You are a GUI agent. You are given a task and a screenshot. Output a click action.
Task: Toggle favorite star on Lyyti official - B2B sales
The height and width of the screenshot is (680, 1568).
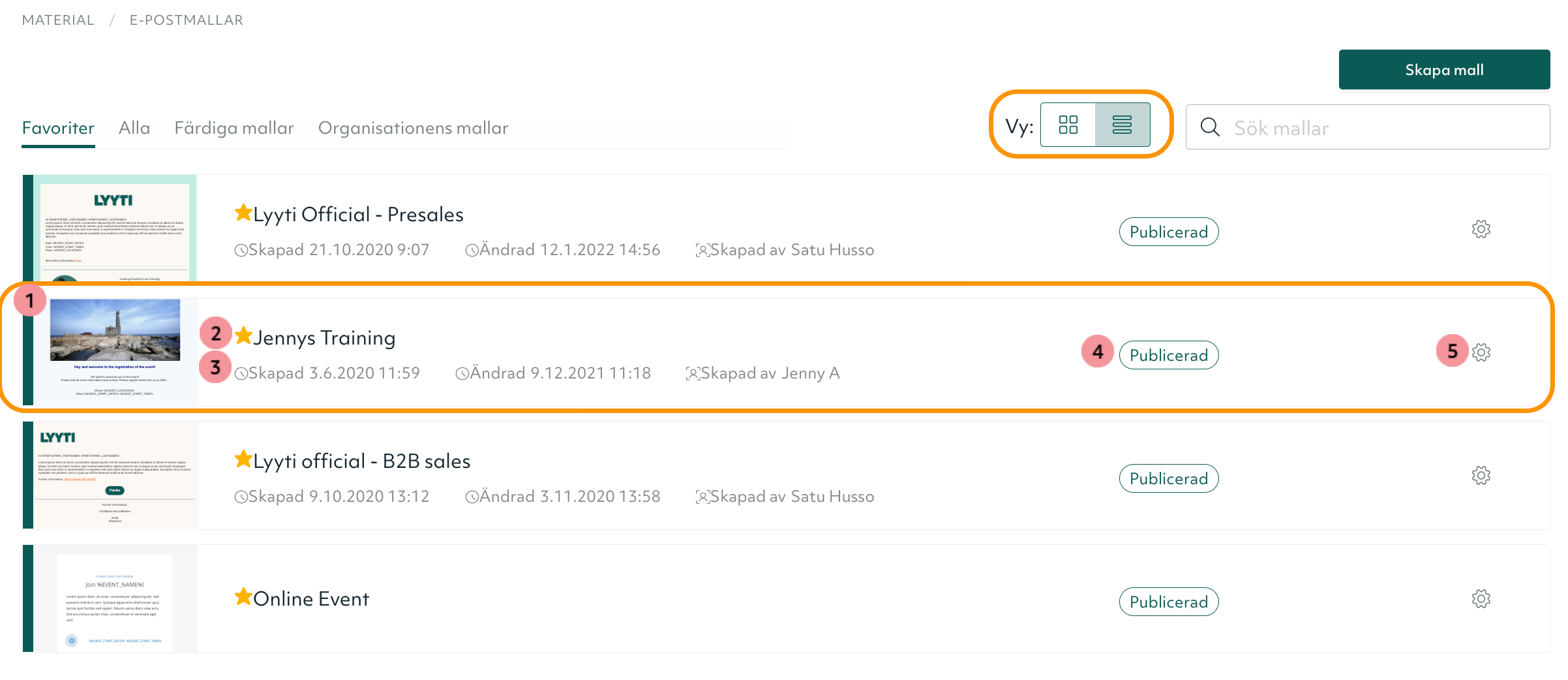tap(243, 459)
